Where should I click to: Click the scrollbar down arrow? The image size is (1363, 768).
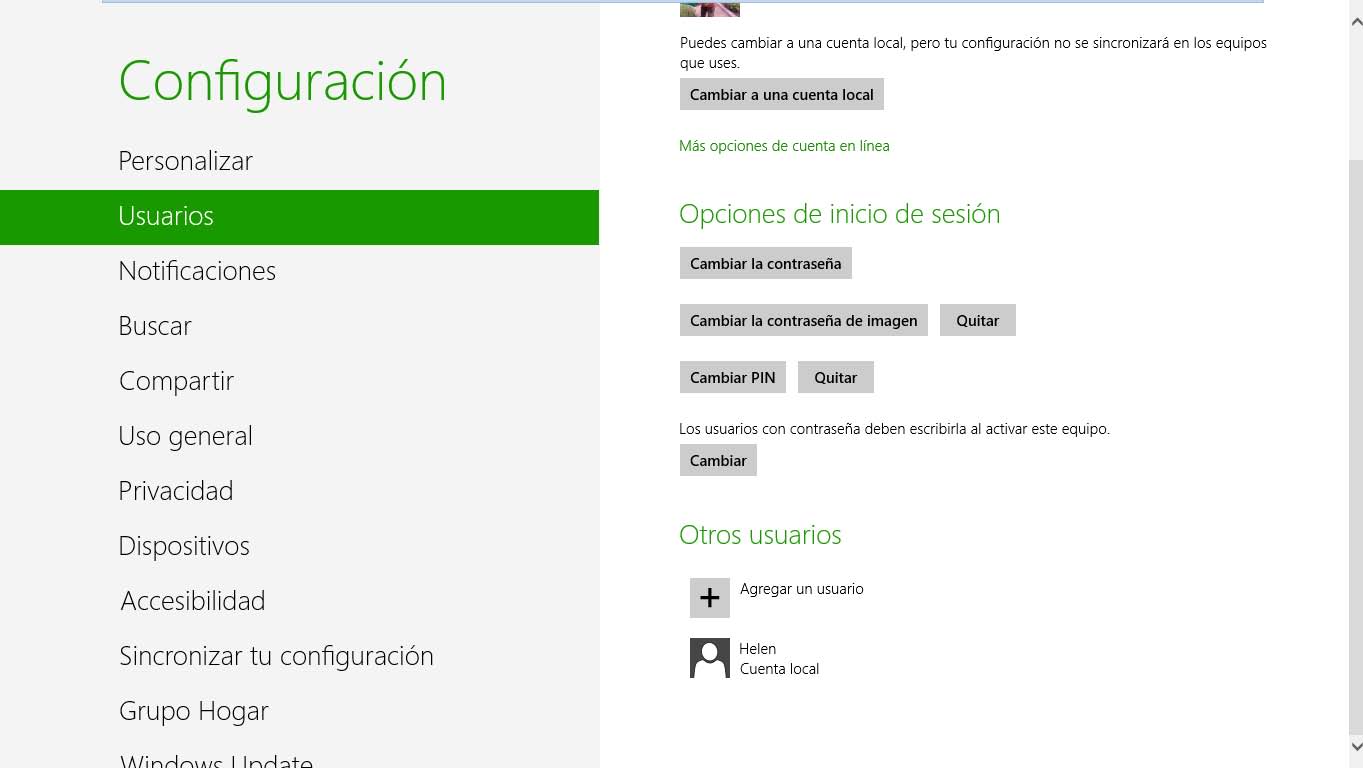click(x=1355, y=746)
